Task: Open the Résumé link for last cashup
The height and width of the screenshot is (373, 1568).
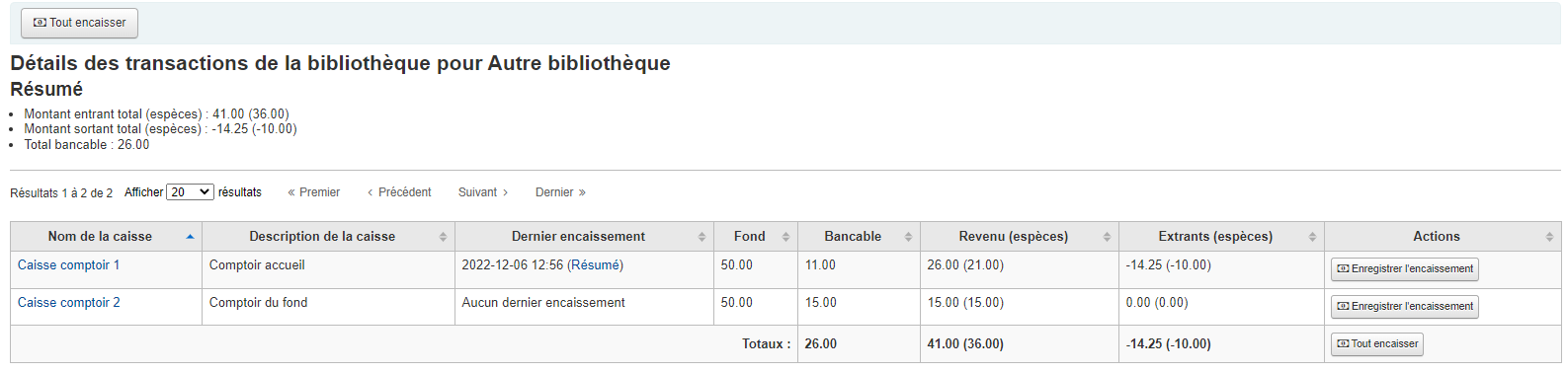Action: pyautogui.click(x=595, y=265)
